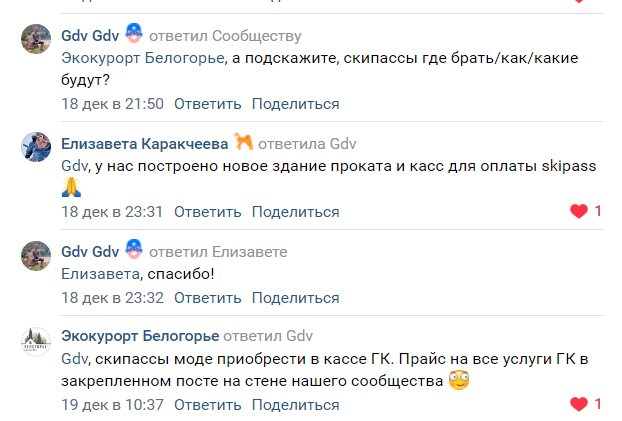Click Ответить under Елизавета's 23:31 comment

click(207, 212)
